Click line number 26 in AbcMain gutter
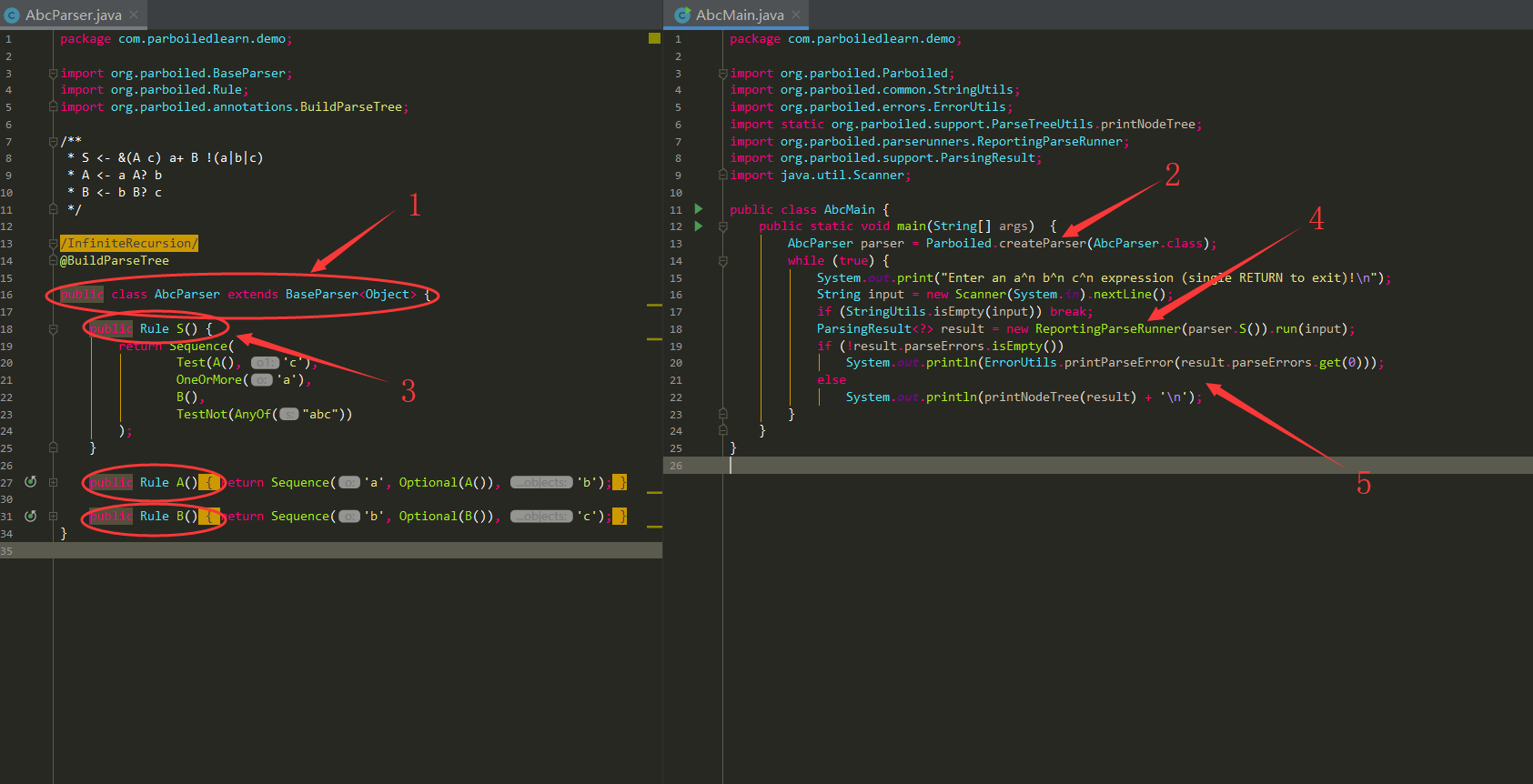 click(676, 466)
